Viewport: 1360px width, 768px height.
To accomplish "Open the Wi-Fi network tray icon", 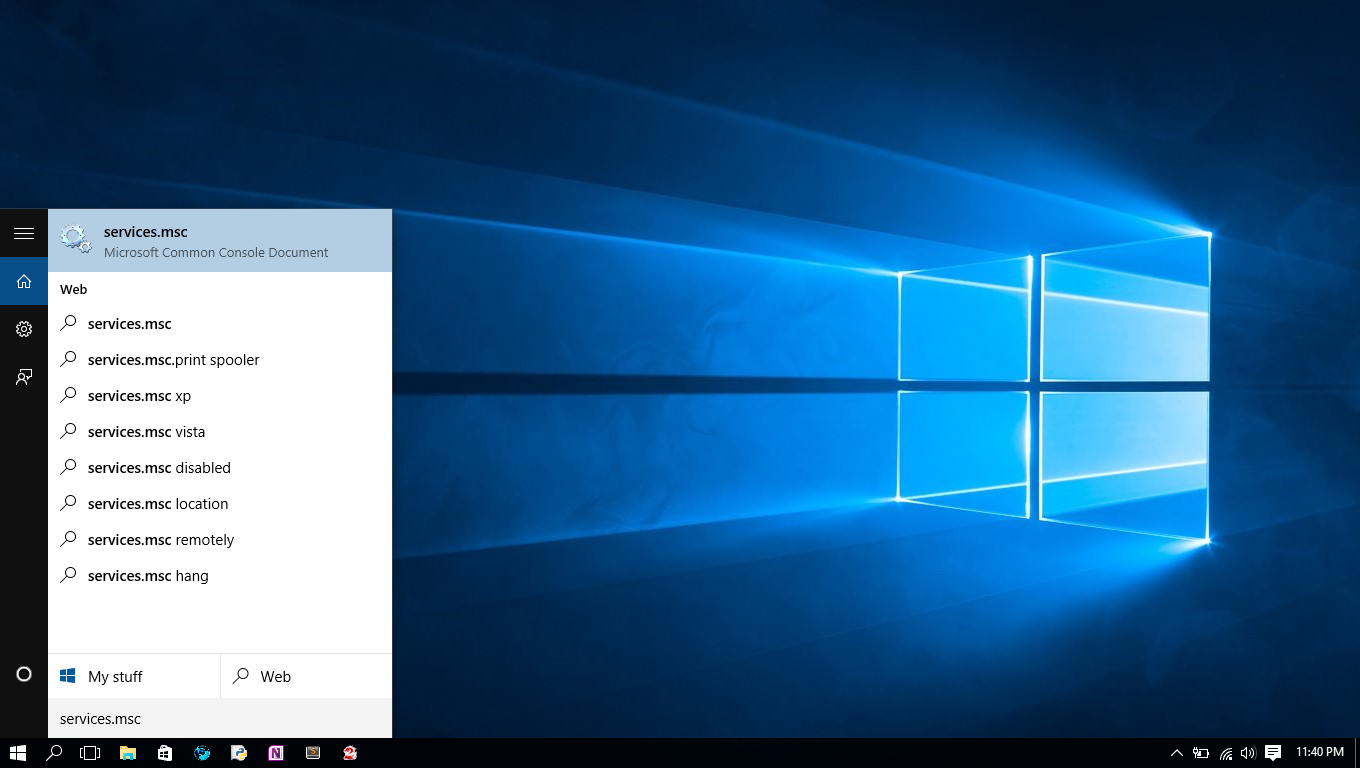I will (1226, 753).
